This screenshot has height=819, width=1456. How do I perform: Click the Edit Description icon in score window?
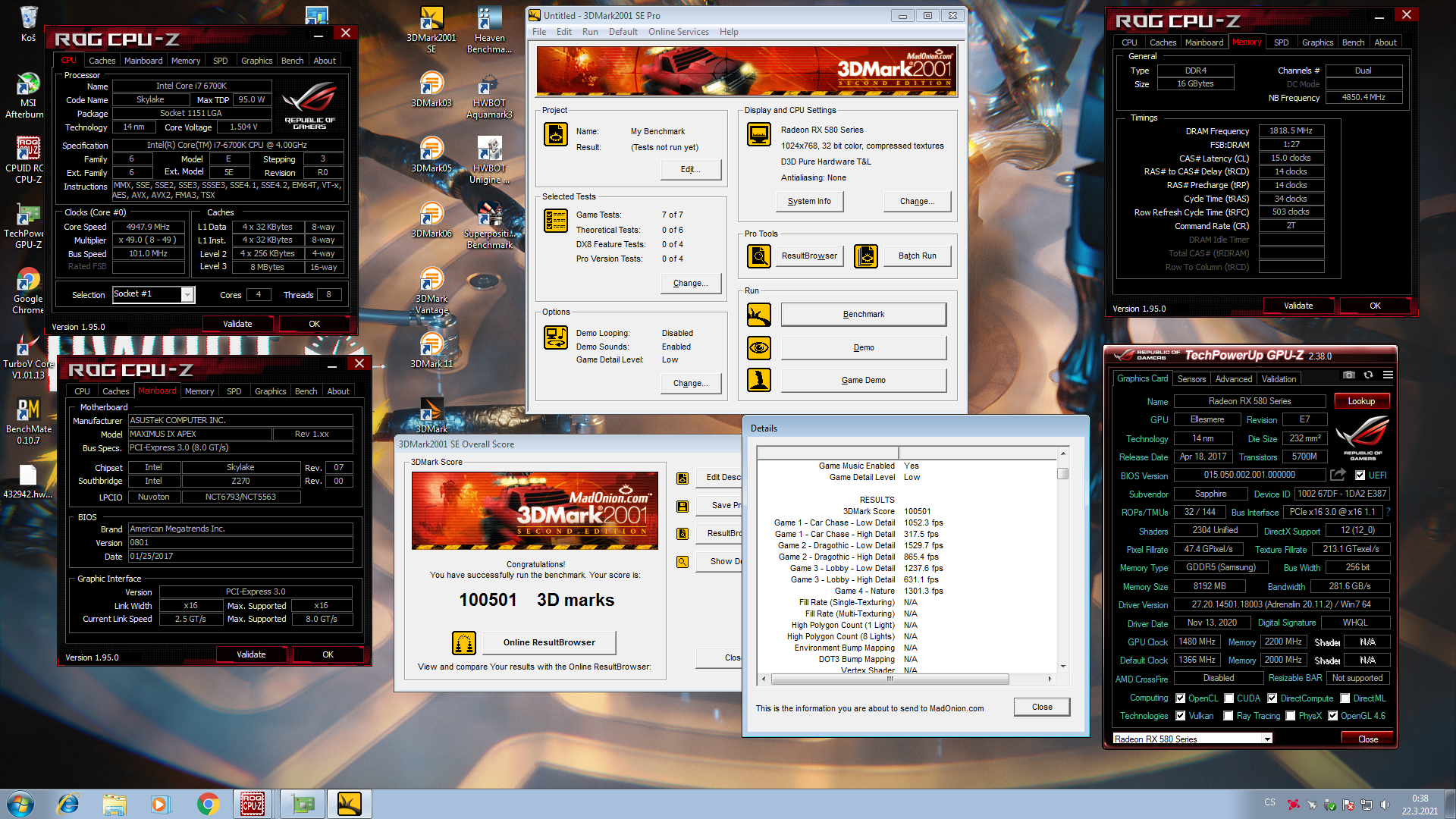682,478
